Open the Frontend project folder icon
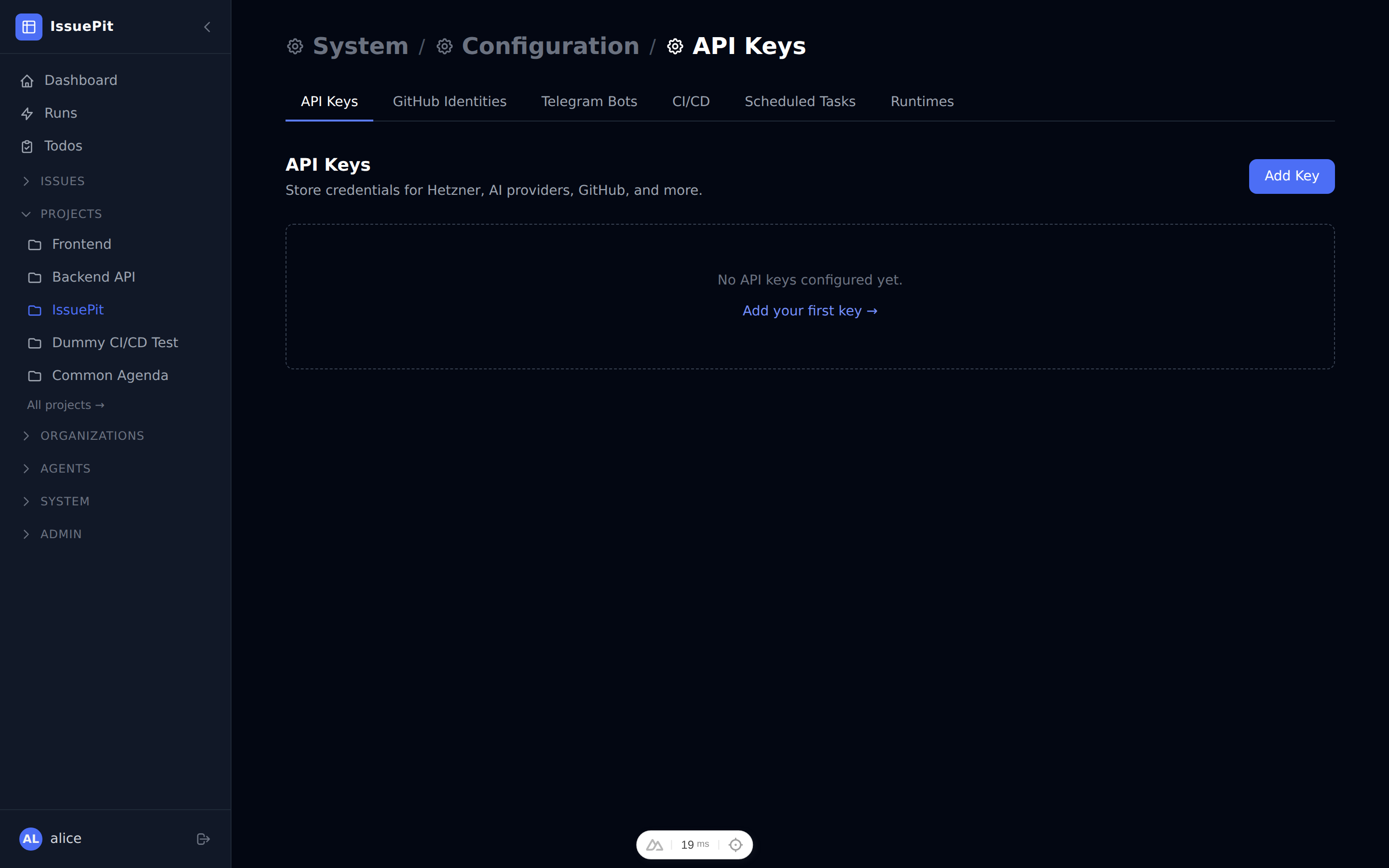 34,244
